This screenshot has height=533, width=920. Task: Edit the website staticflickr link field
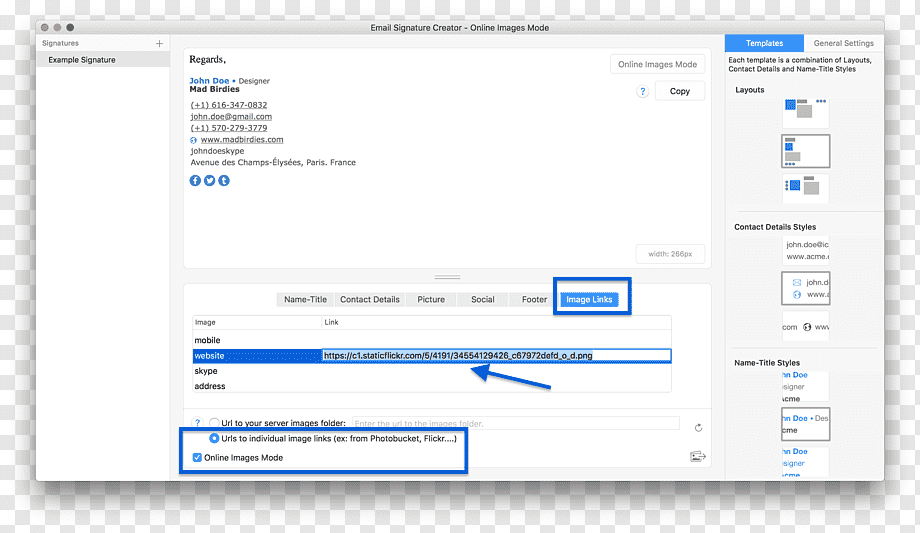pyautogui.click(x=496, y=355)
